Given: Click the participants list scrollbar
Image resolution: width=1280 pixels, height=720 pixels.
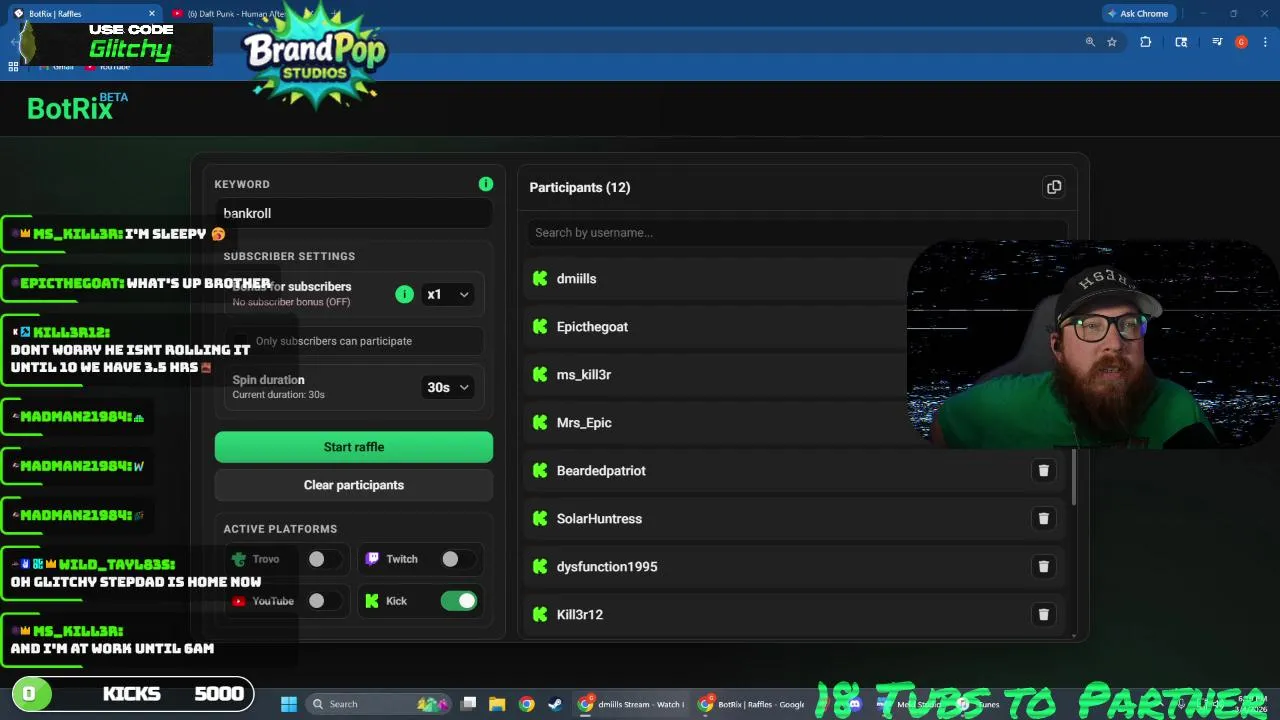Looking at the screenshot, I should (1074, 476).
